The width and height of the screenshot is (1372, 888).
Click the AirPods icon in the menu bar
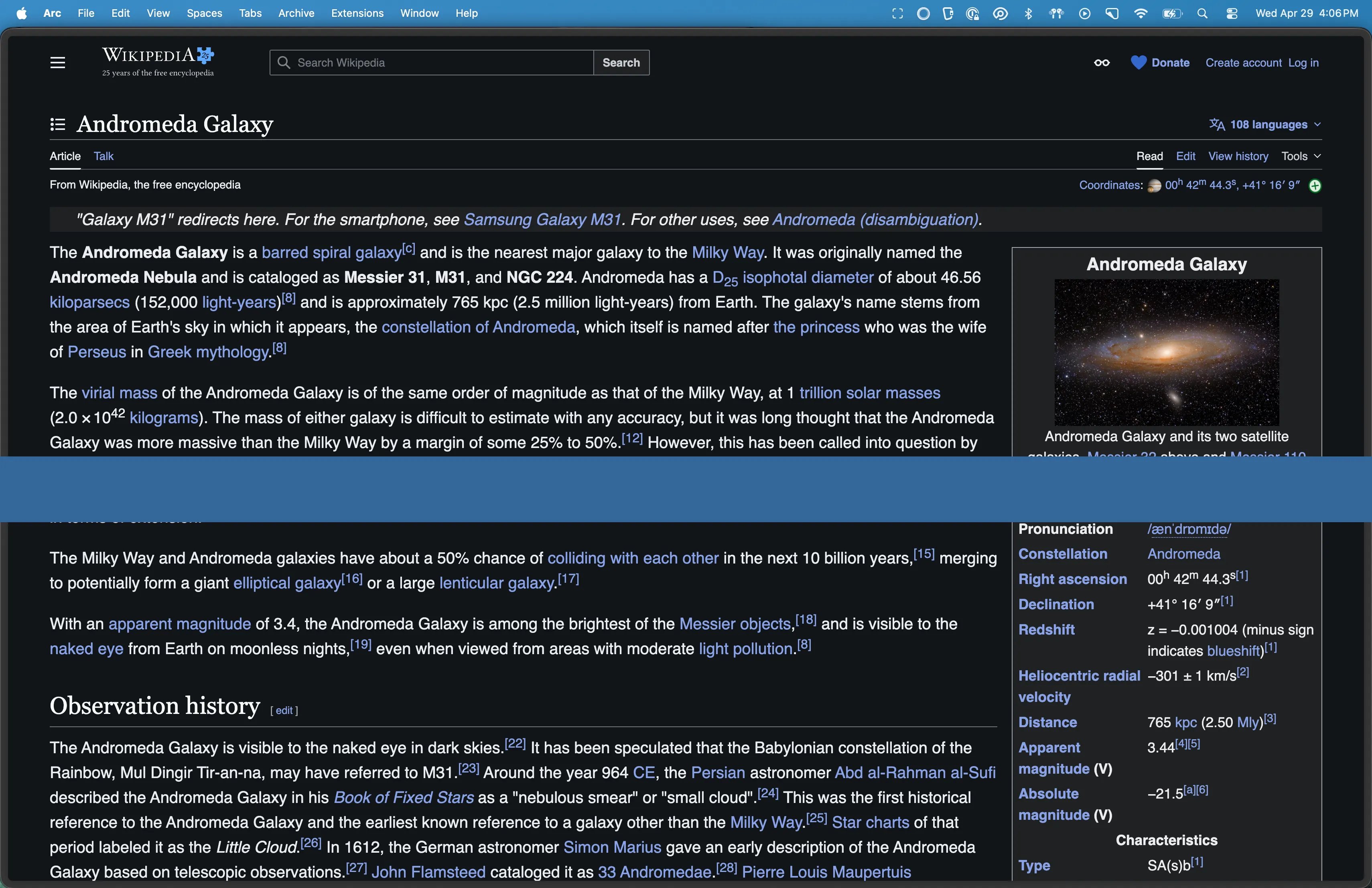tap(1056, 13)
